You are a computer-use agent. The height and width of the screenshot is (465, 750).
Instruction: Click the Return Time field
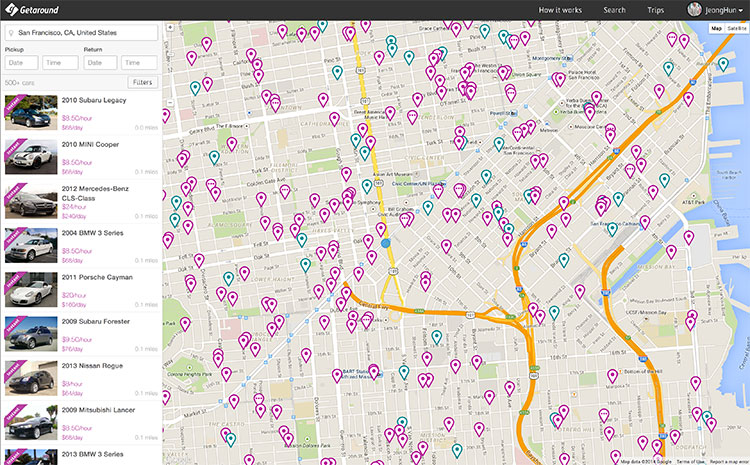point(139,63)
